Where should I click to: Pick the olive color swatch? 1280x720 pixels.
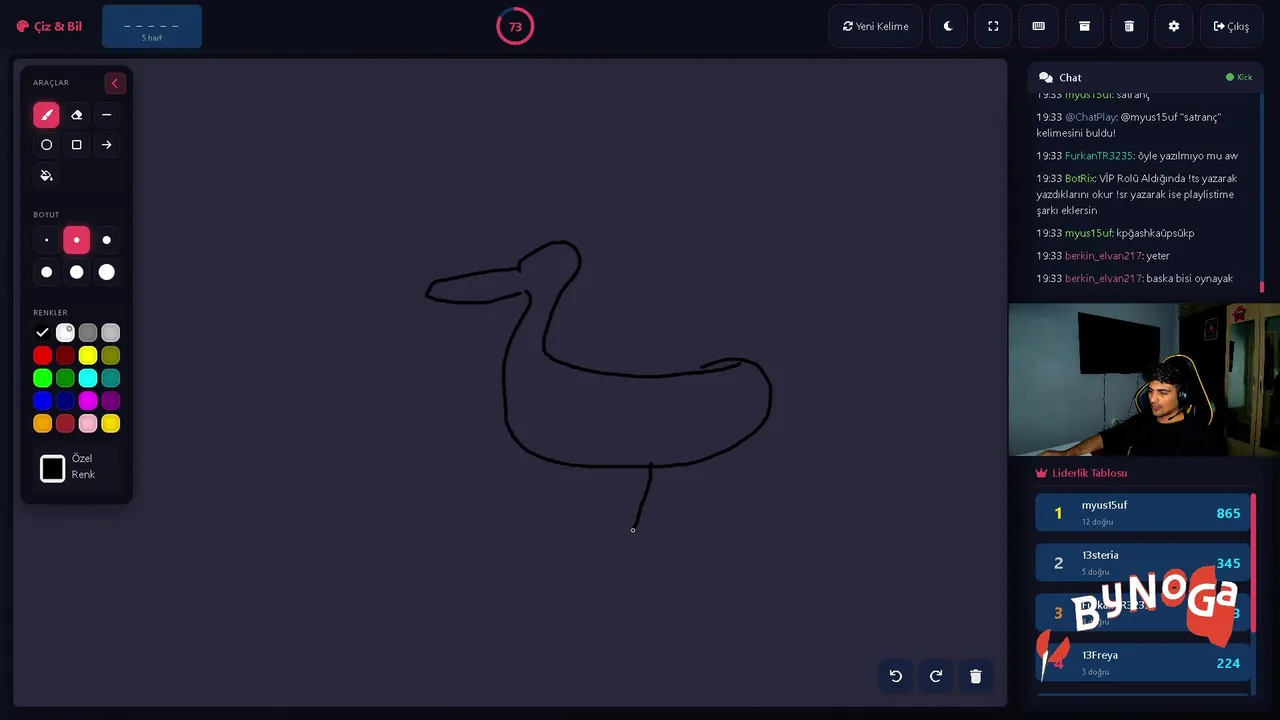111,355
